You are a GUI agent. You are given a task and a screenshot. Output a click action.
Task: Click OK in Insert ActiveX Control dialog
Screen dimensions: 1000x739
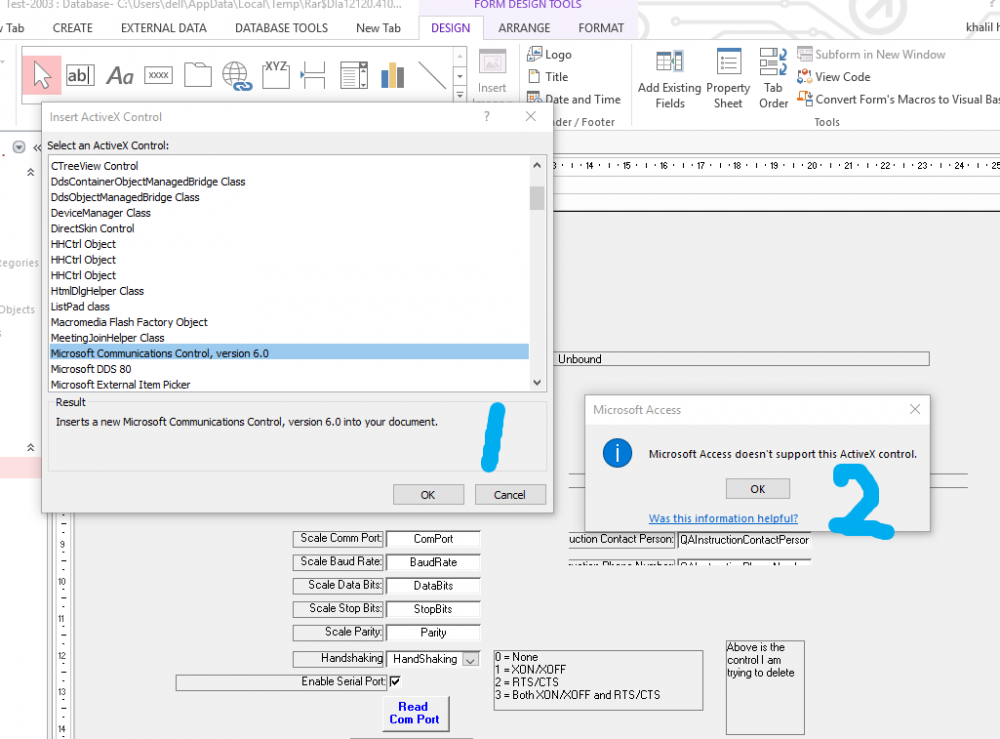pos(428,495)
